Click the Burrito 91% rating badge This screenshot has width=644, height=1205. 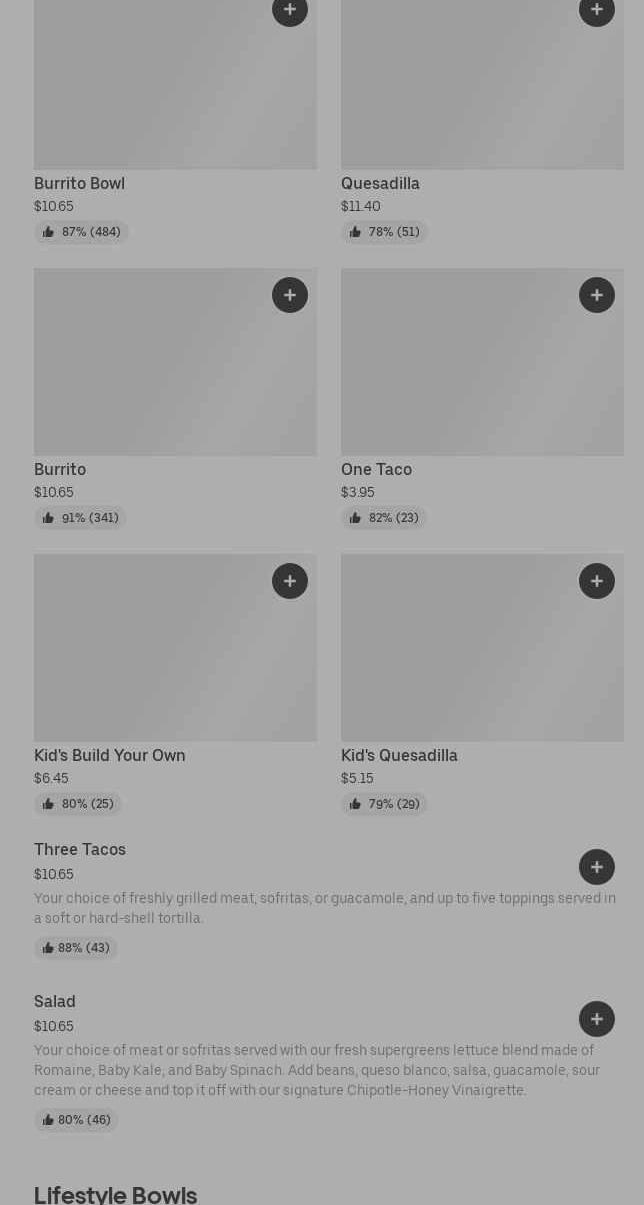80,518
